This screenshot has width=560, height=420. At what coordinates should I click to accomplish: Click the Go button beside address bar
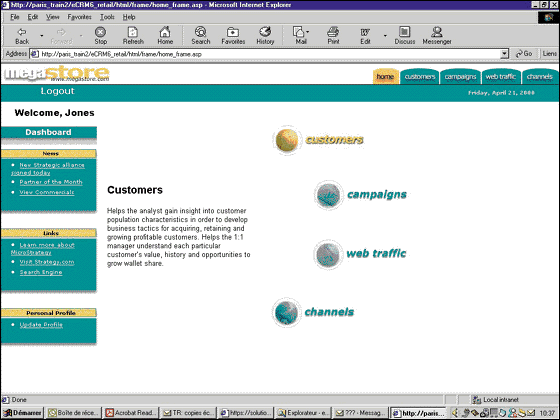point(524,54)
